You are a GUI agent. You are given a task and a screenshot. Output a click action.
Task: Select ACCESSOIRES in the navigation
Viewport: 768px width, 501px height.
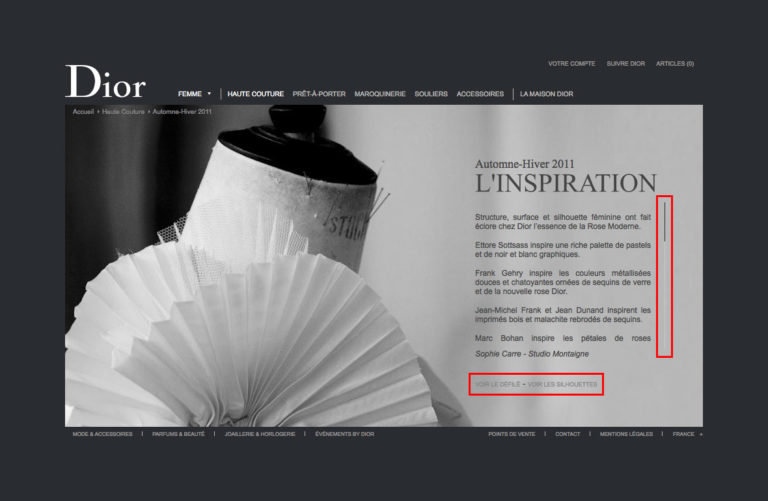(480, 94)
